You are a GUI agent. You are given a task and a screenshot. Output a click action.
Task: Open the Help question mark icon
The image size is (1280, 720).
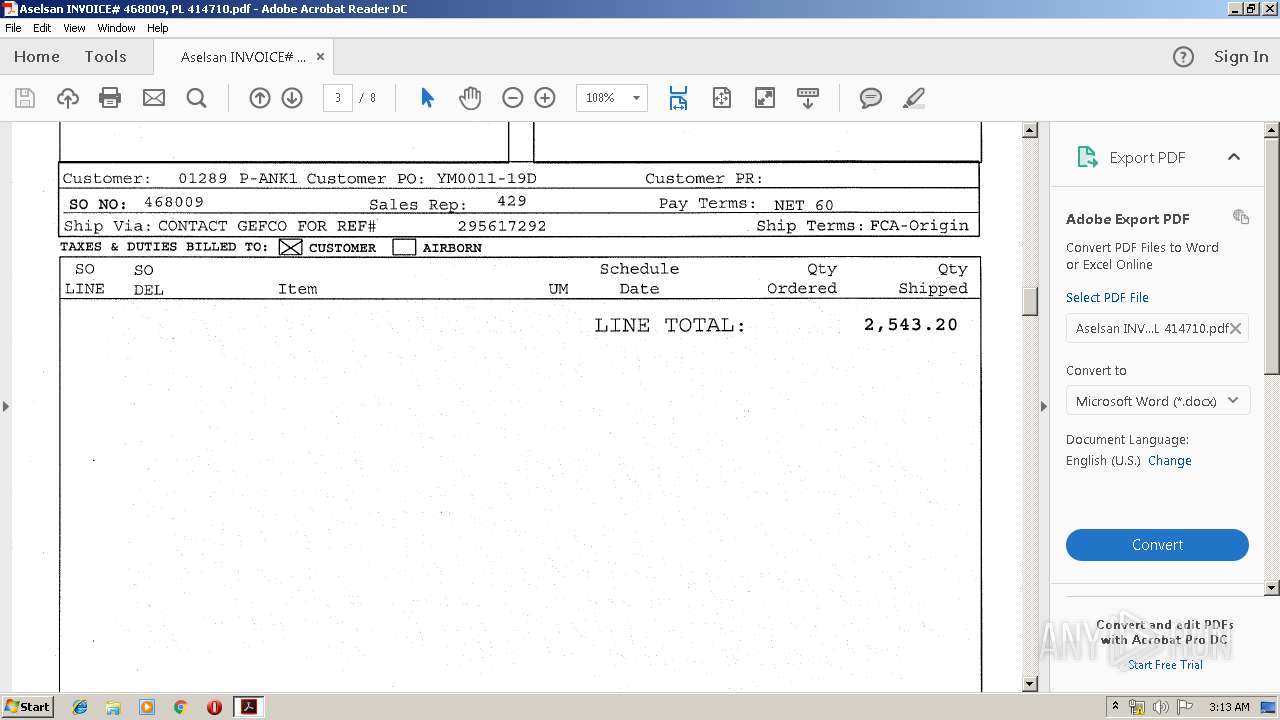(1183, 57)
